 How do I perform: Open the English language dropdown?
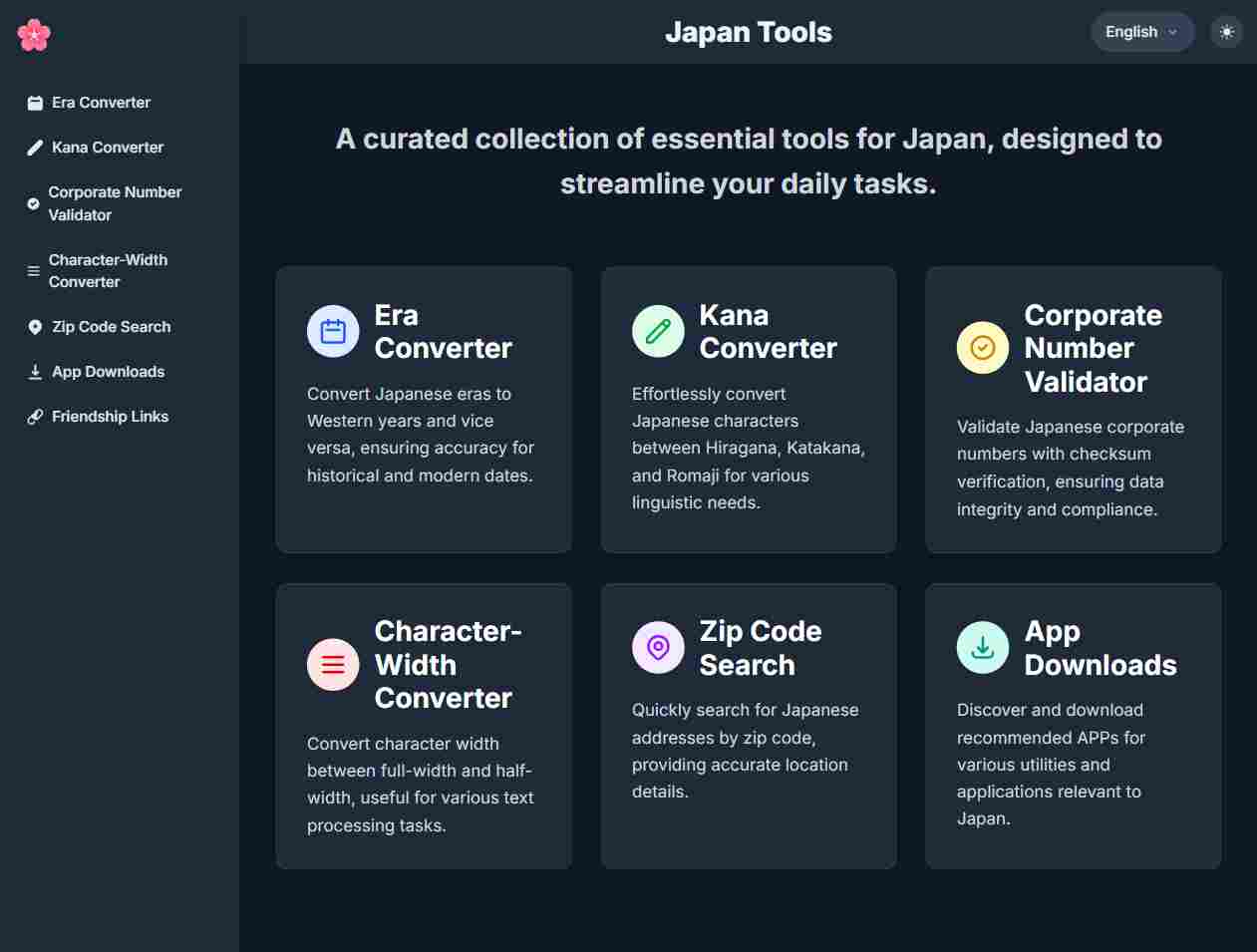(x=1141, y=32)
